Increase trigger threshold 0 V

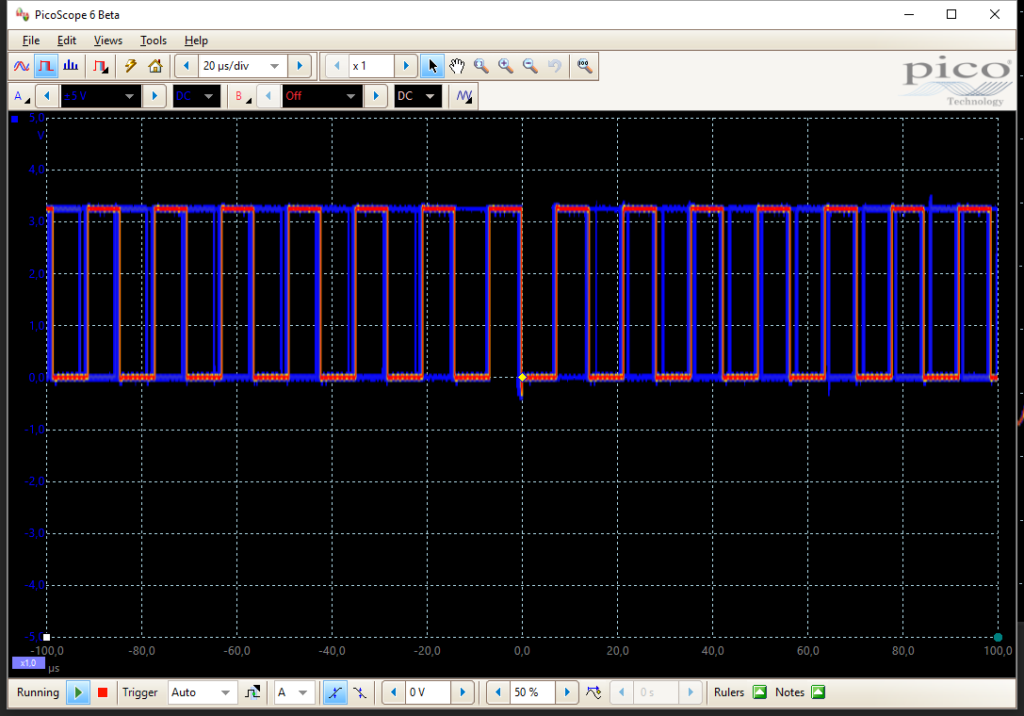pyautogui.click(x=463, y=692)
